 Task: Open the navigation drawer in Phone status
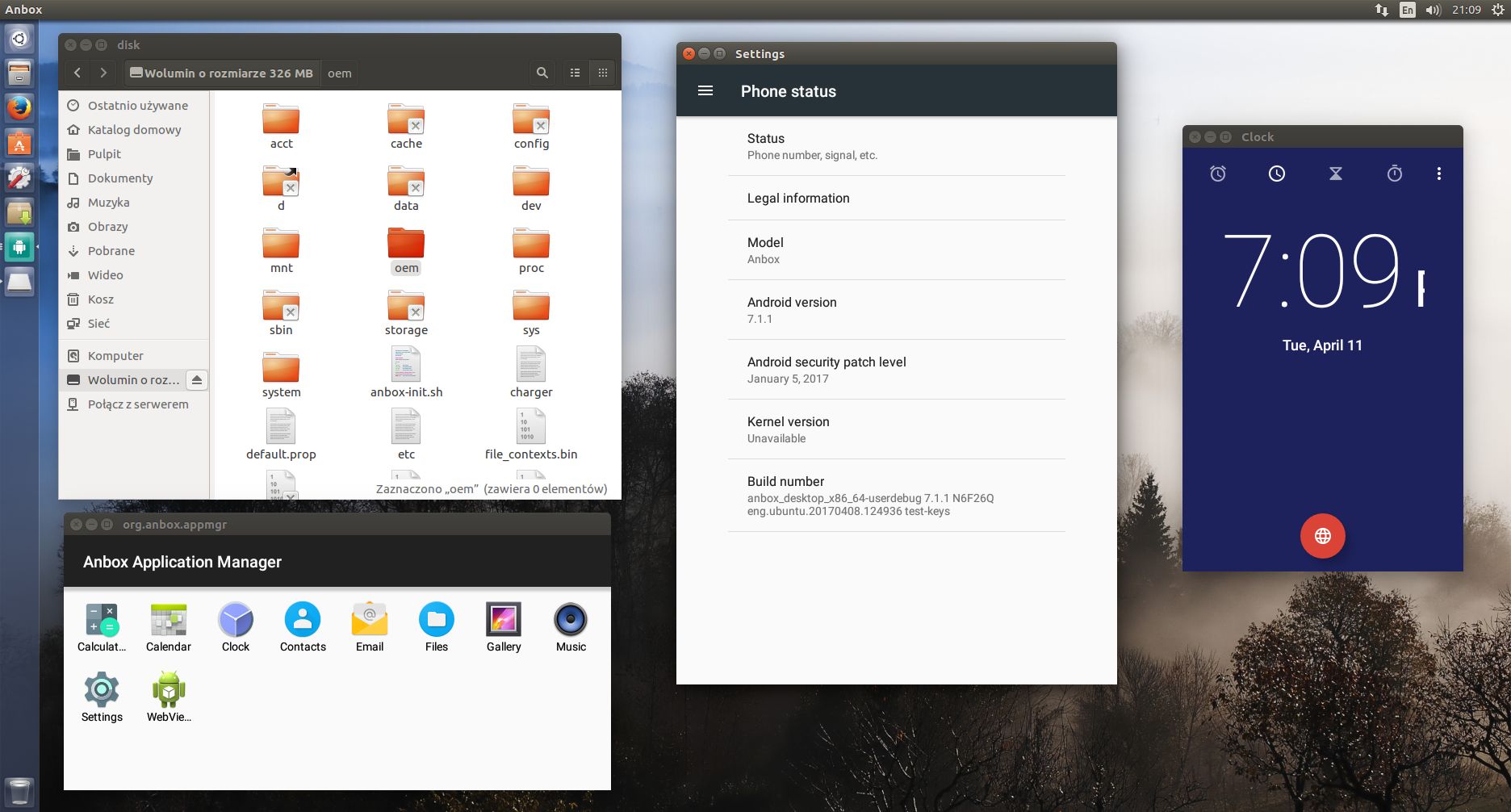pyautogui.click(x=705, y=90)
